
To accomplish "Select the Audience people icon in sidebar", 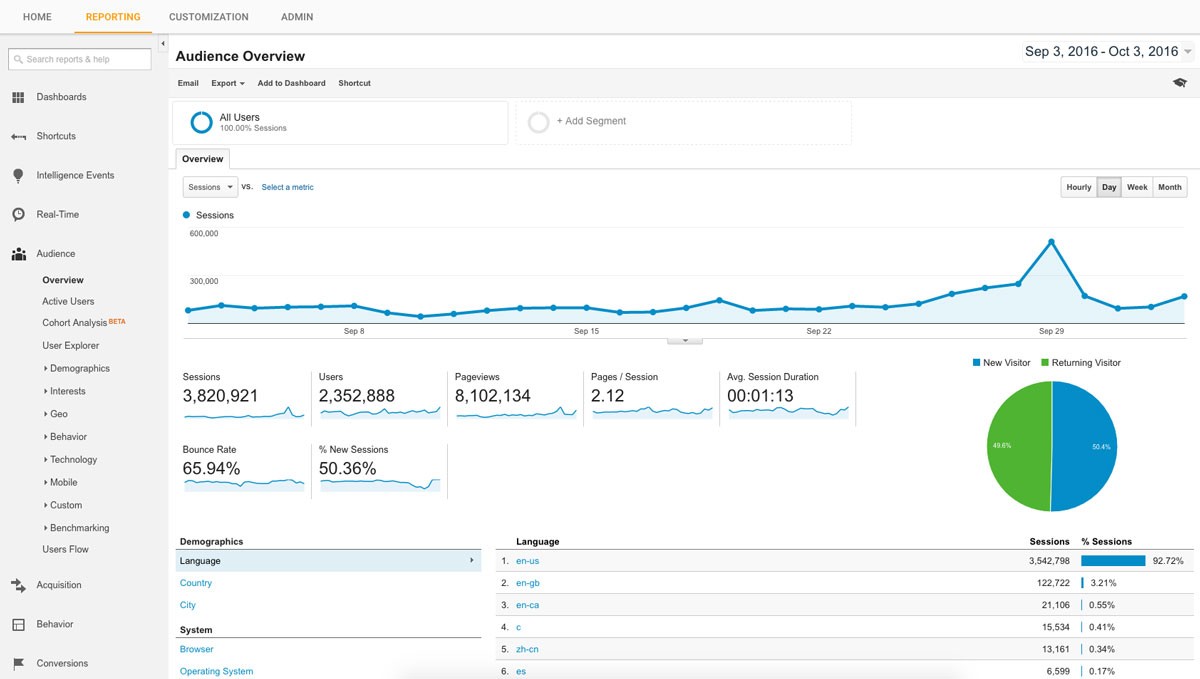I will 20,253.
